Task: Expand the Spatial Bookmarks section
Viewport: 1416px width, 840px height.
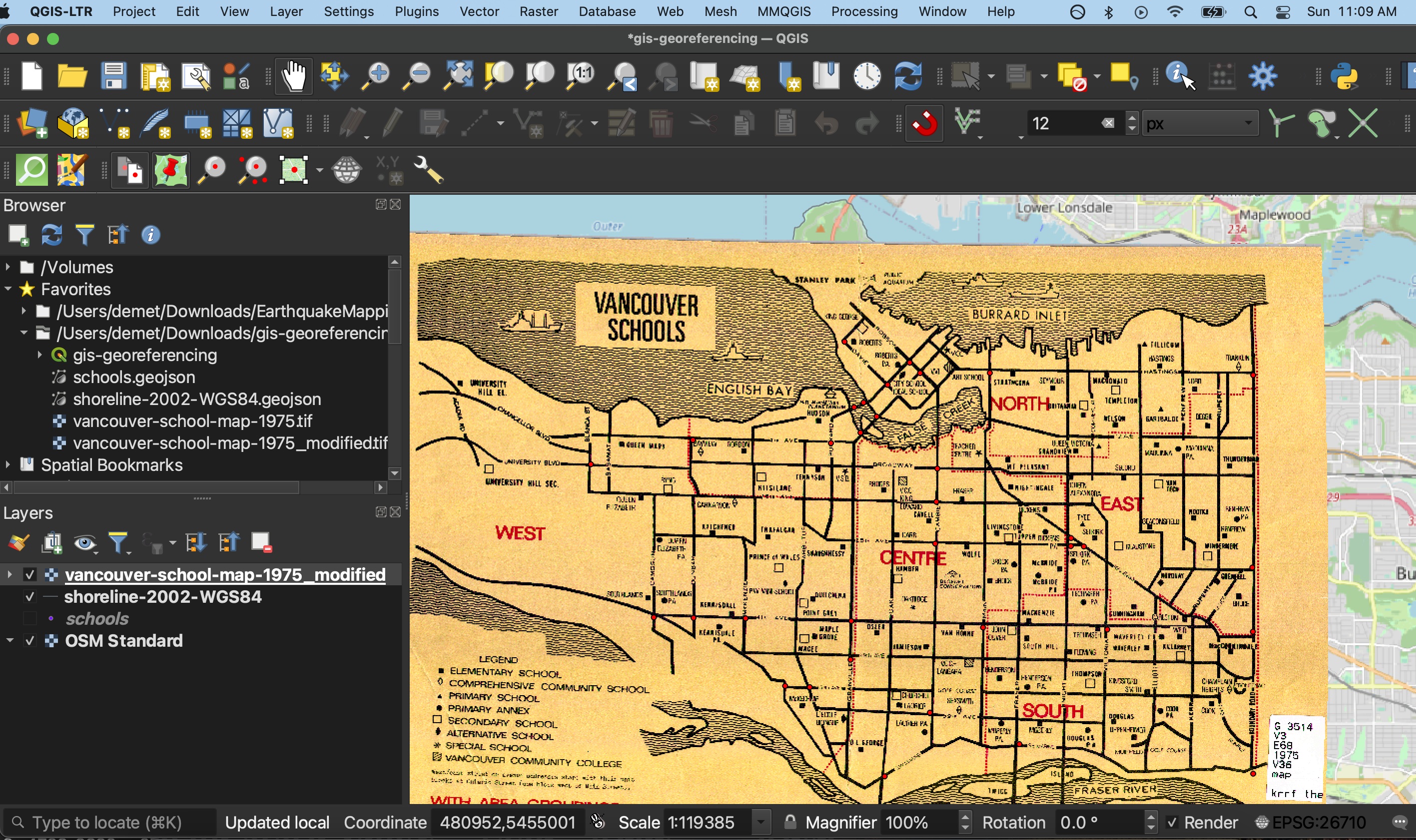Action: click(x=7, y=464)
